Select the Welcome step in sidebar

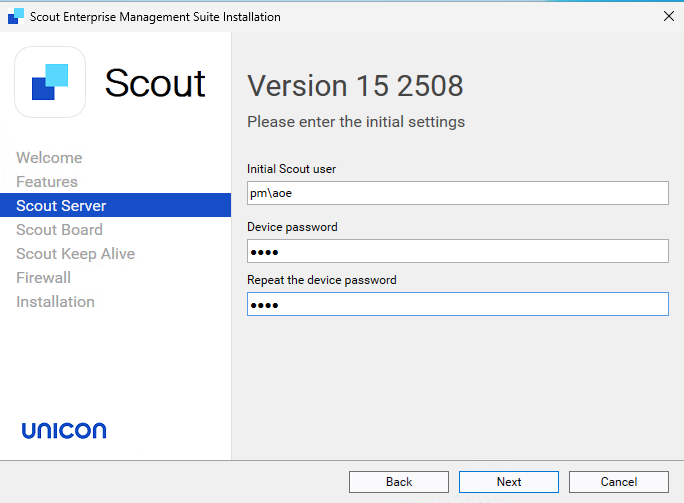coord(49,158)
